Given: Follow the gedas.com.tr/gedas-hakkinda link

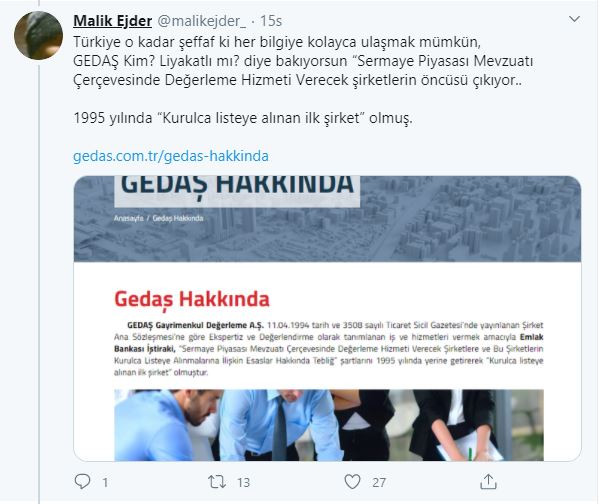Looking at the screenshot, I should 171,156.
